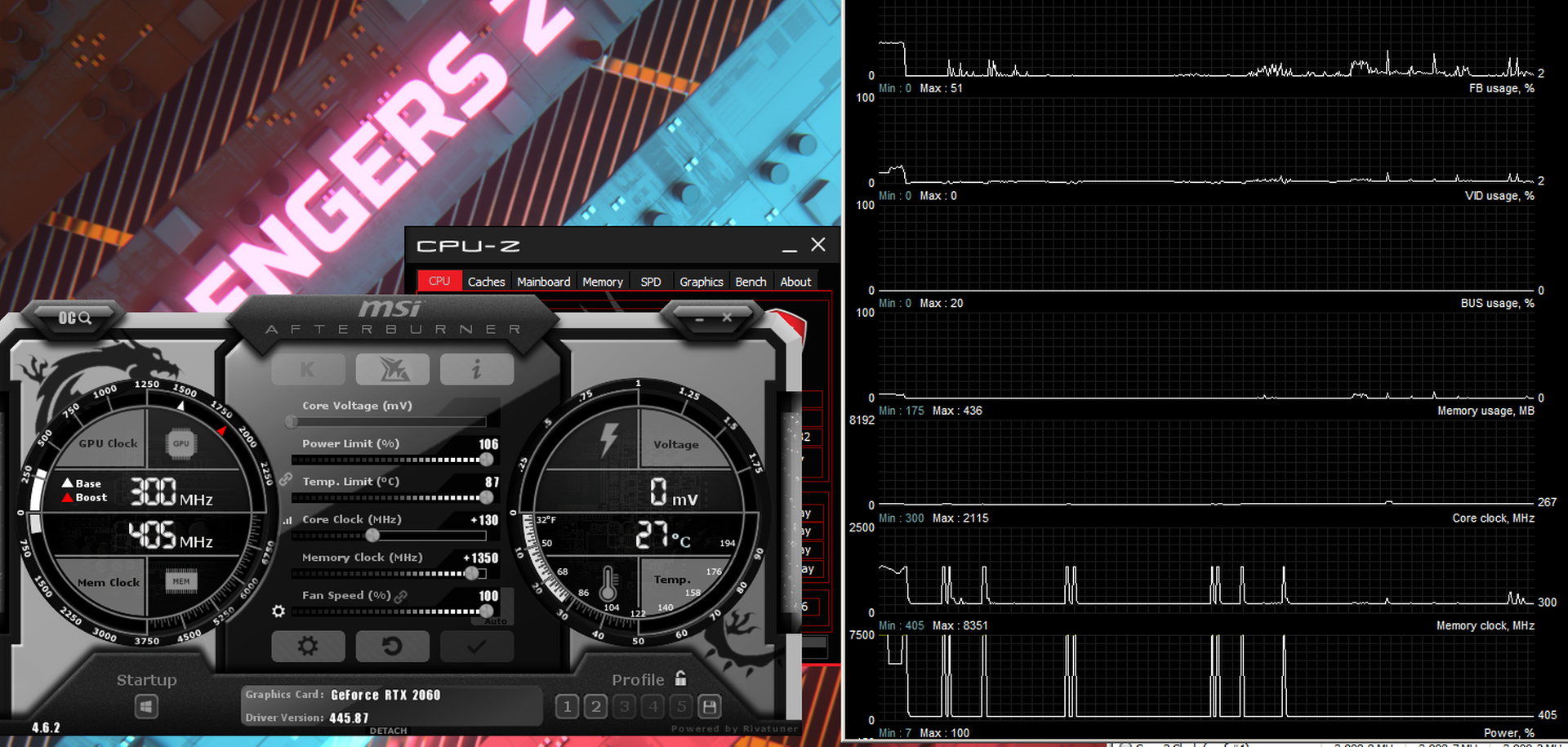Open Graphics tab in CPU-Z

pos(702,282)
